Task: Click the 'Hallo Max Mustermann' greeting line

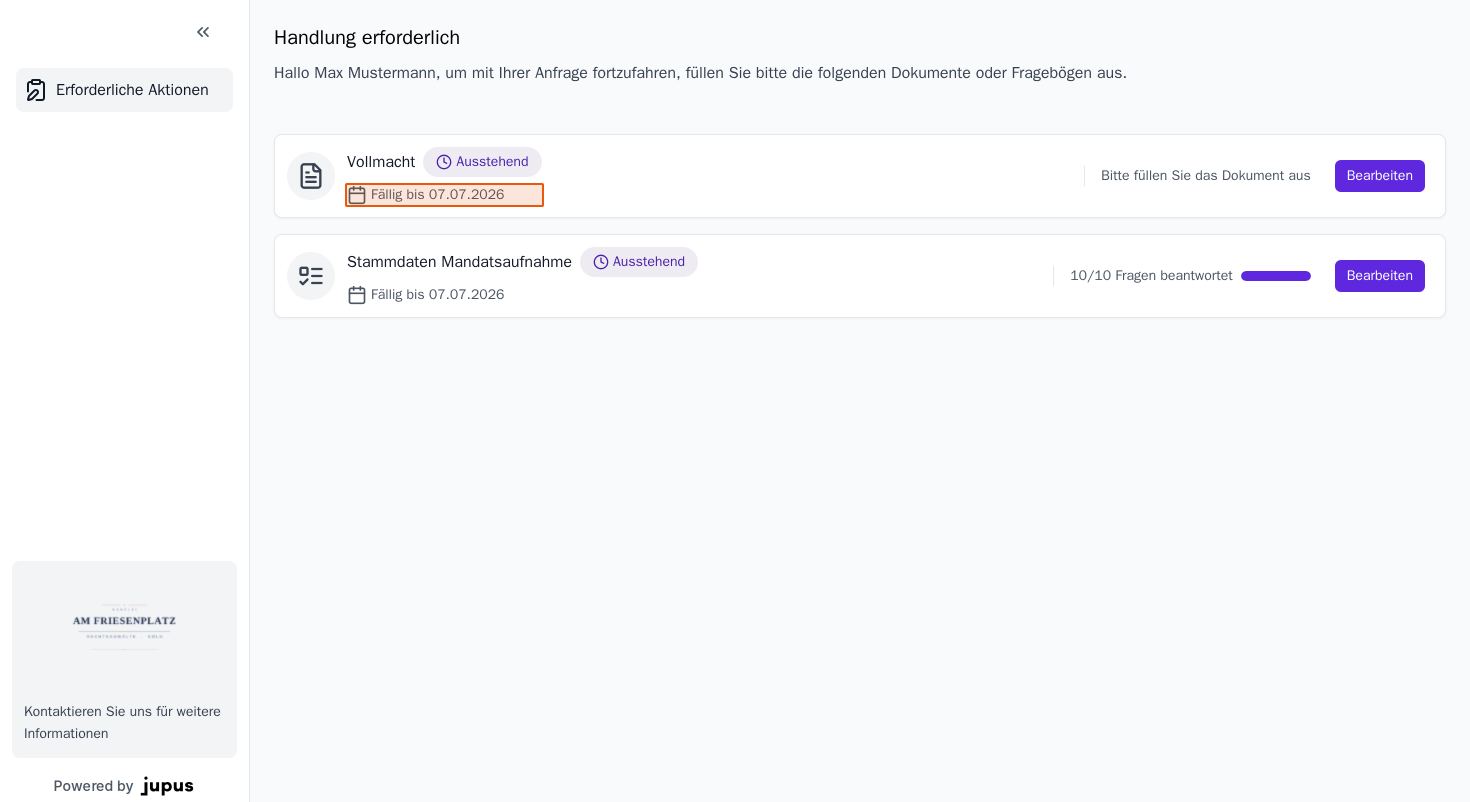Action: coord(700,73)
